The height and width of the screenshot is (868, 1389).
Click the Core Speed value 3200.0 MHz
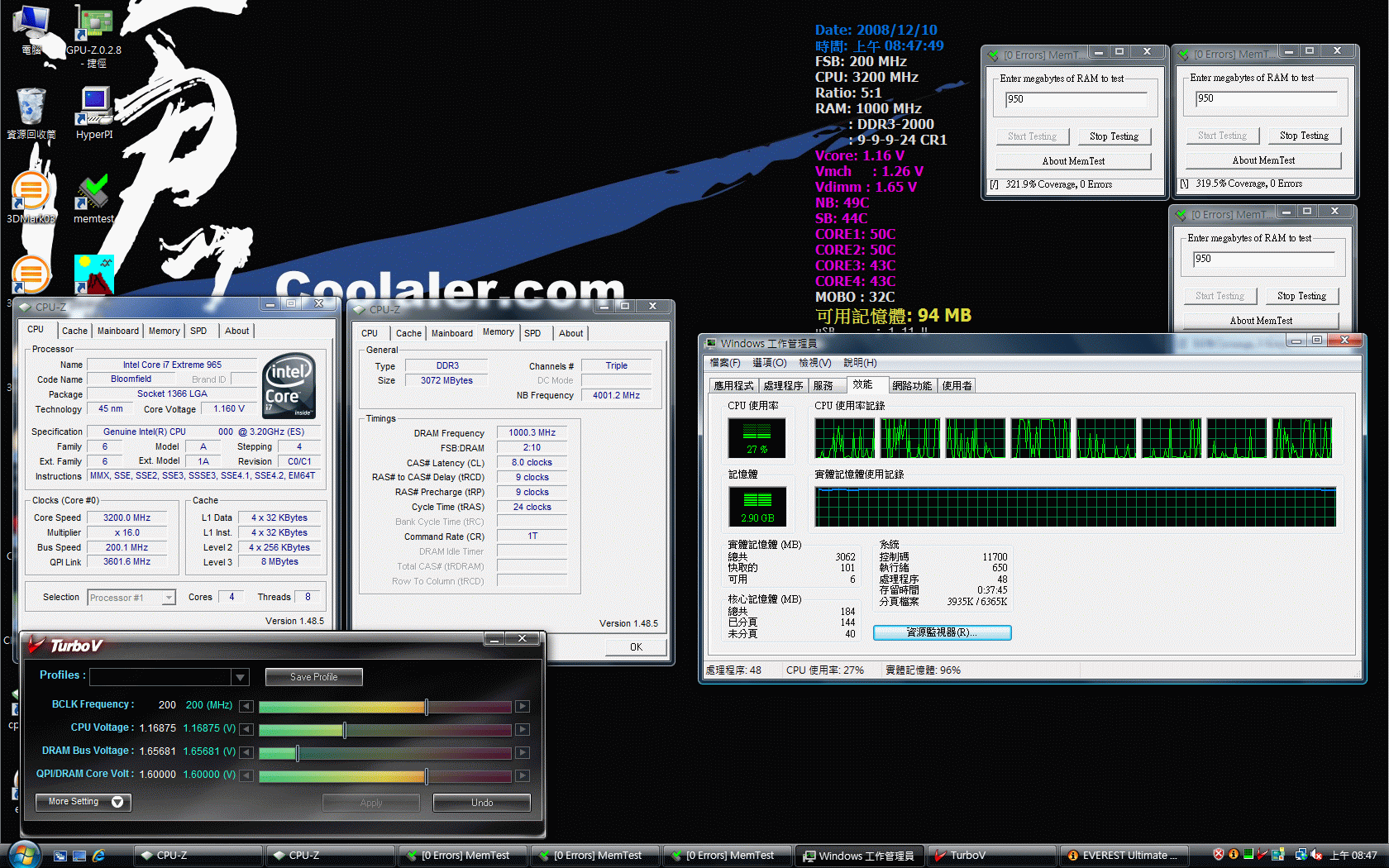126,517
